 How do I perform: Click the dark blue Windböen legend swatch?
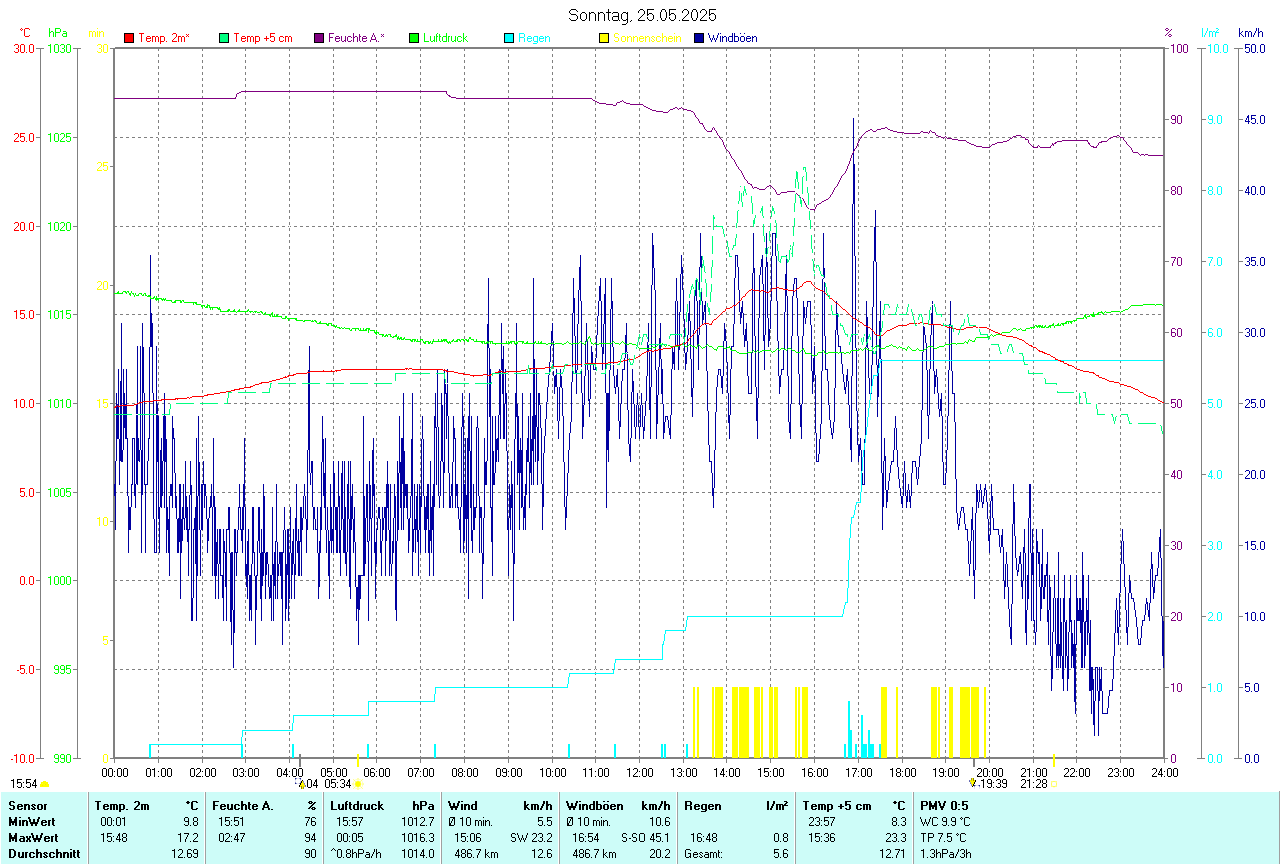[699, 38]
